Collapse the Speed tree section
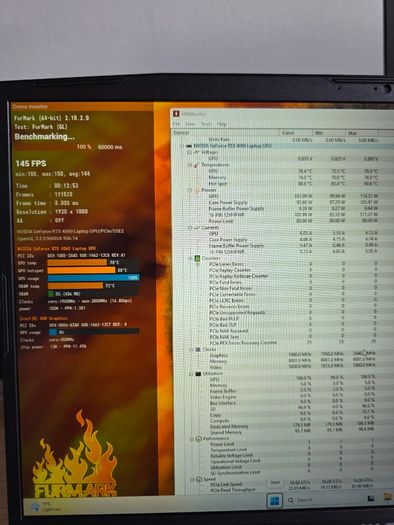Viewport: 394px width, 525px height. [x=192, y=480]
